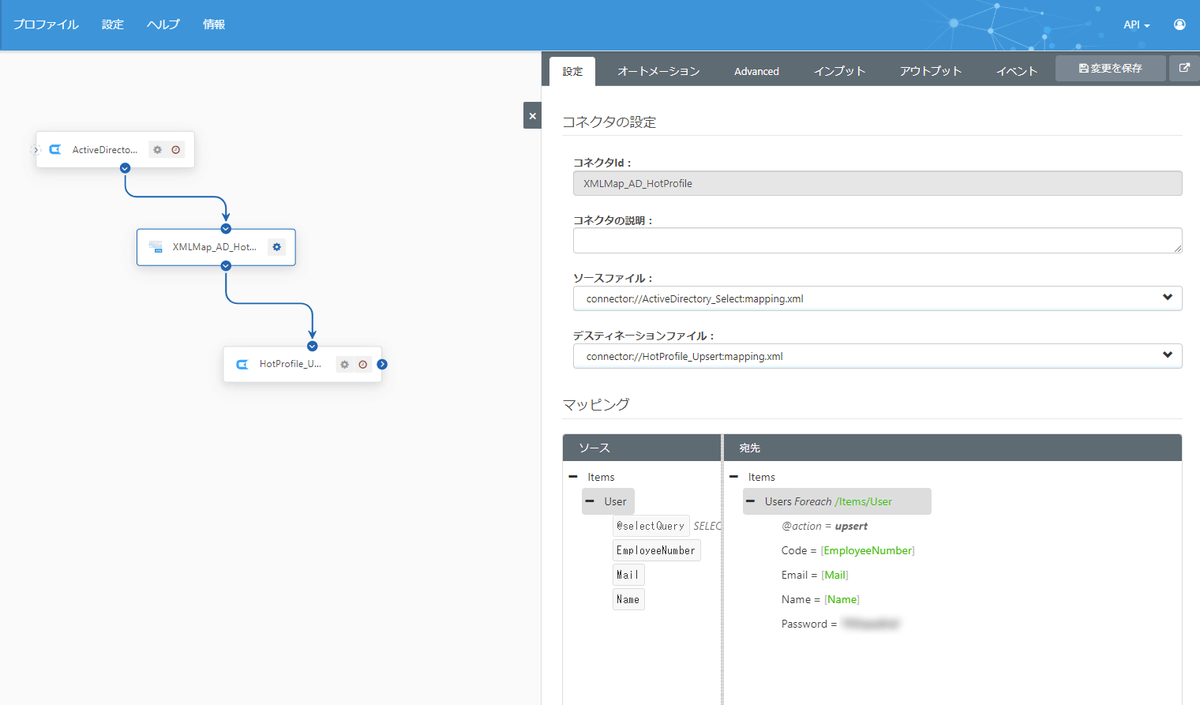
Task: Click the right arrow port on HotProfile_U connector
Action: pos(382,364)
